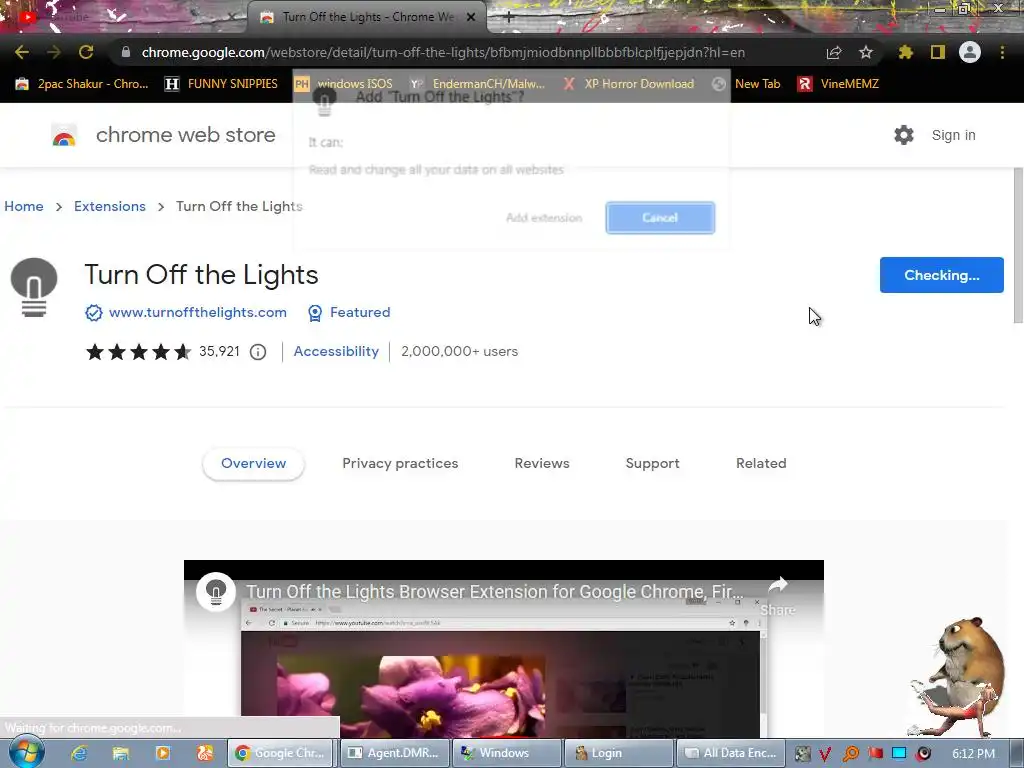Switch to the Windows taskbar window
1024x768 pixels.
click(x=506, y=753)
